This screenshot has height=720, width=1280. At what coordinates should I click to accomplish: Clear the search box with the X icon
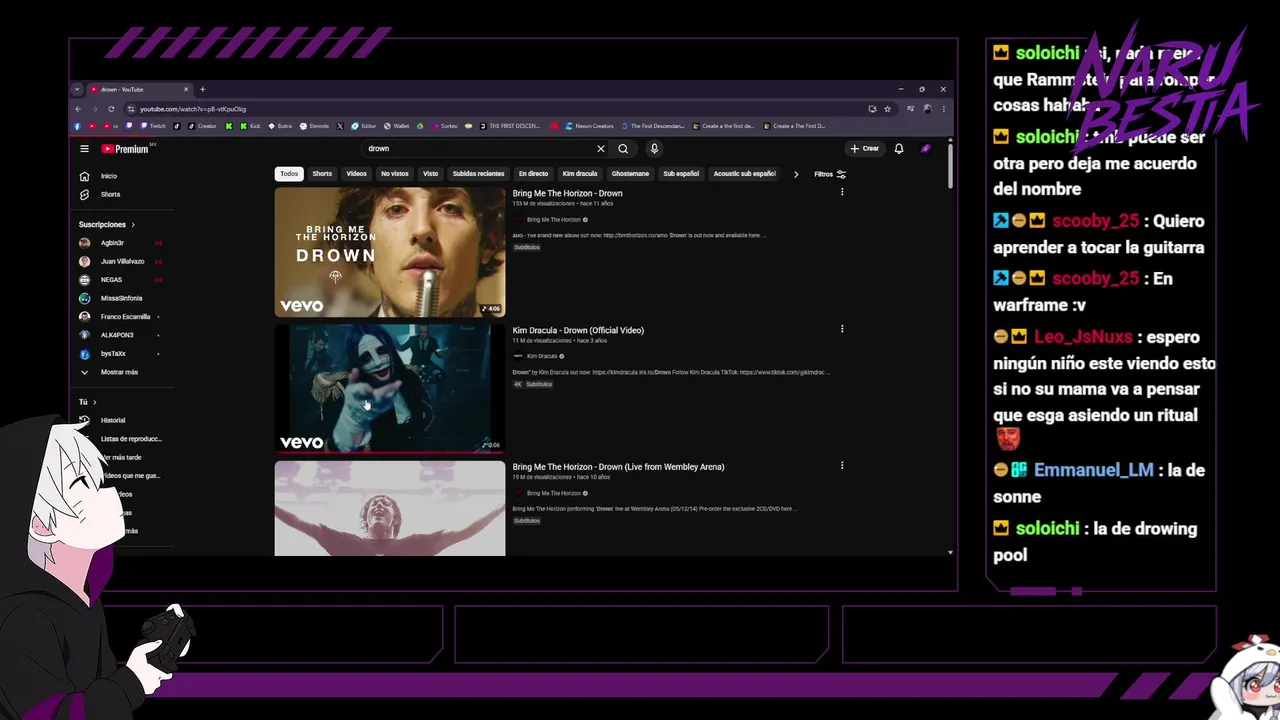coord(601,149)
